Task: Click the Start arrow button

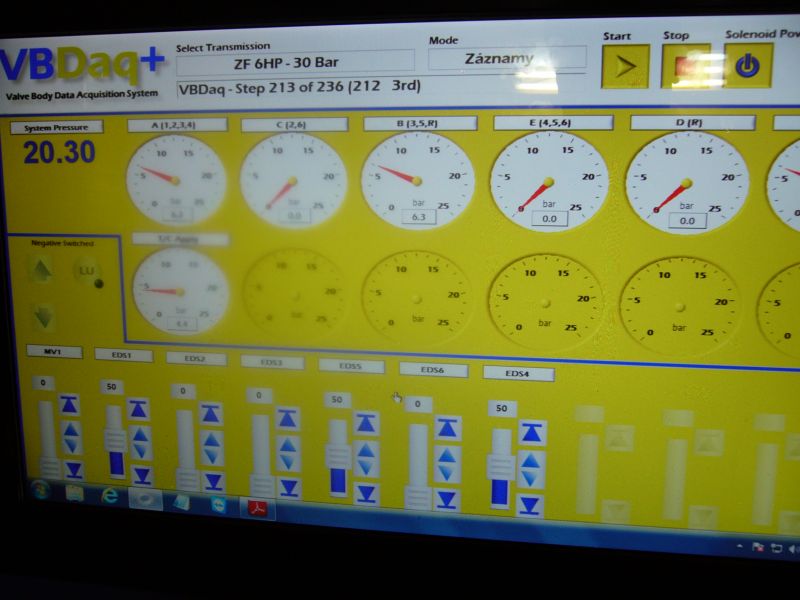Action: (626, 66)
